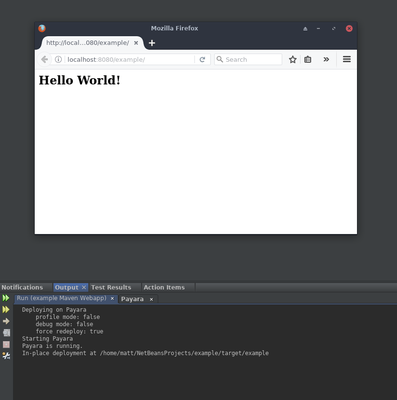
Task: Click the search magnifier icon
Action: [220, 59]
